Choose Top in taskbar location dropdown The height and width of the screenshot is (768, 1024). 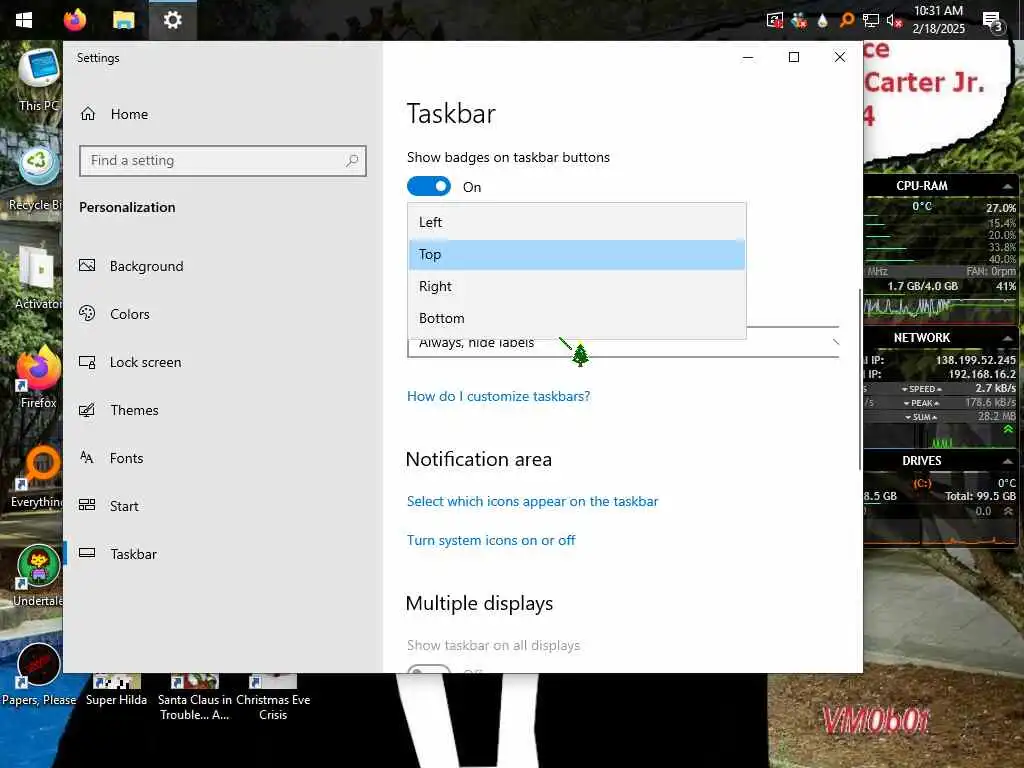pyautogui.click(x=577, y=255)
